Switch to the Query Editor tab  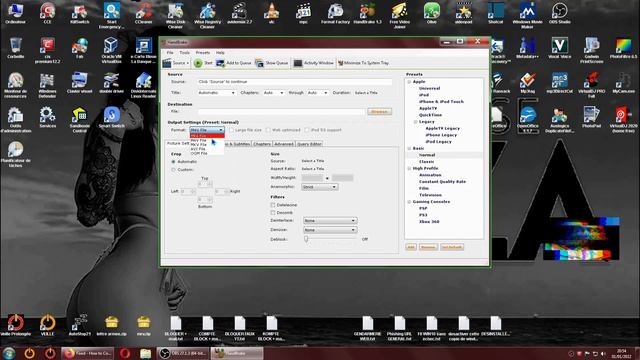tap(309, 144)
